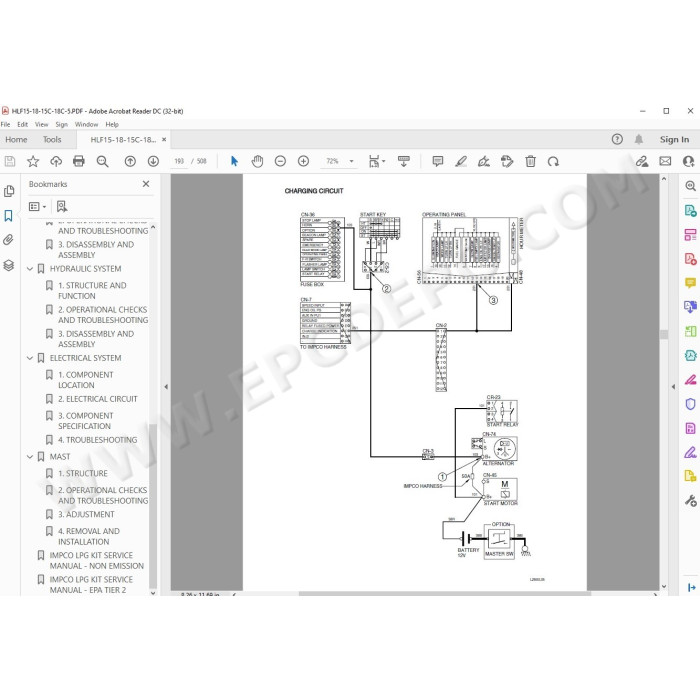This screenshot has height=700, width=700.
Task: Click the page number field showing 193
Action: pos(179,161)
